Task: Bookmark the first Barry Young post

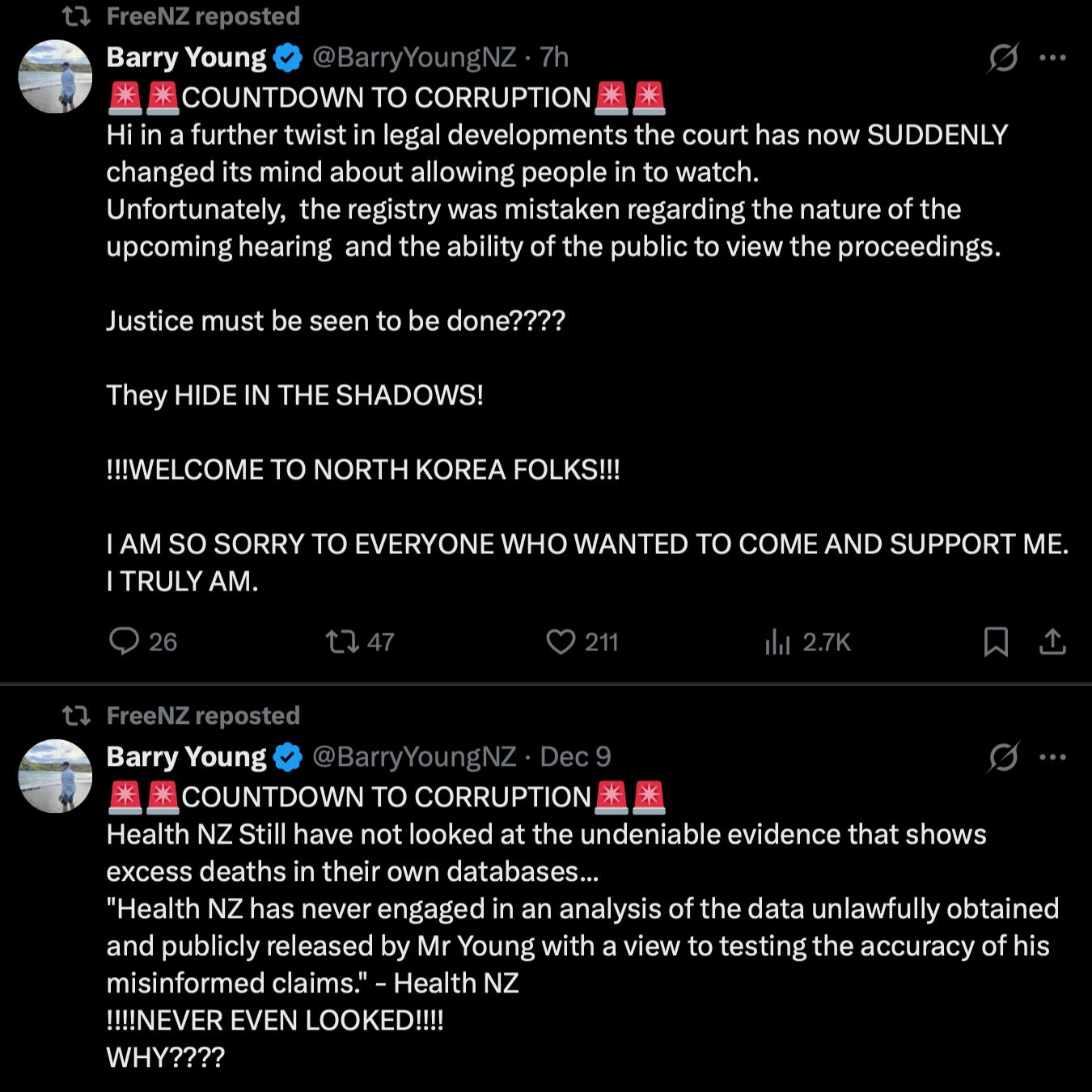Action: pyautogui.click(x=996, y=641)
